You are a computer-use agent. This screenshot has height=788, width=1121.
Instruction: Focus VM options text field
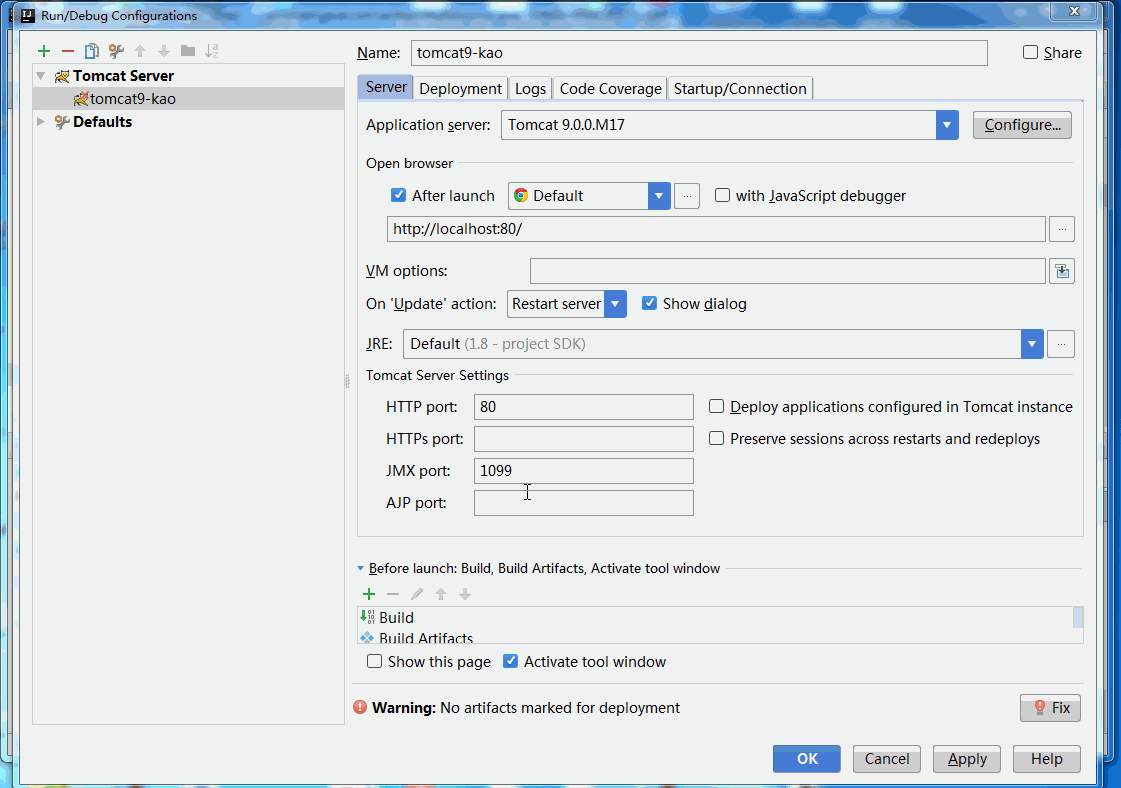(x=788, y=271)
